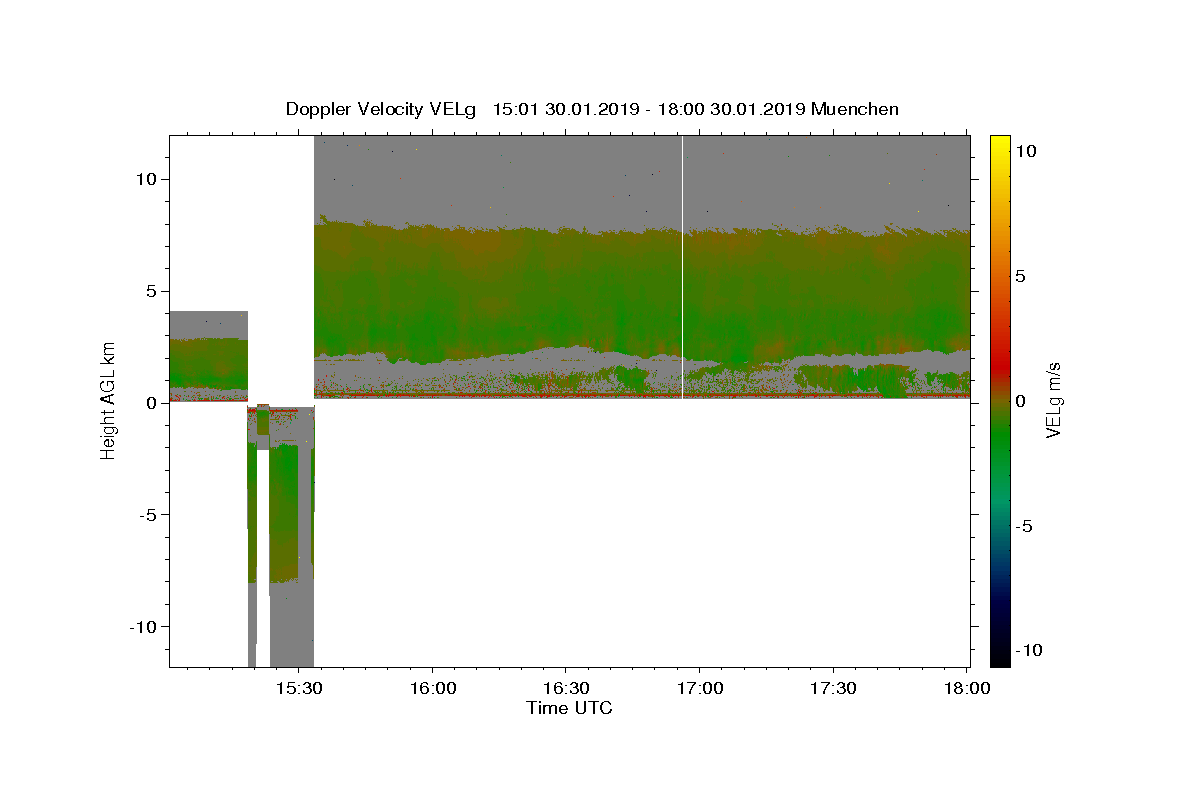Viewport: 1200px width, 800px height.
Task: Click the plot title 'Doppler Velocity VELg'
Action: tap(383, 109)
